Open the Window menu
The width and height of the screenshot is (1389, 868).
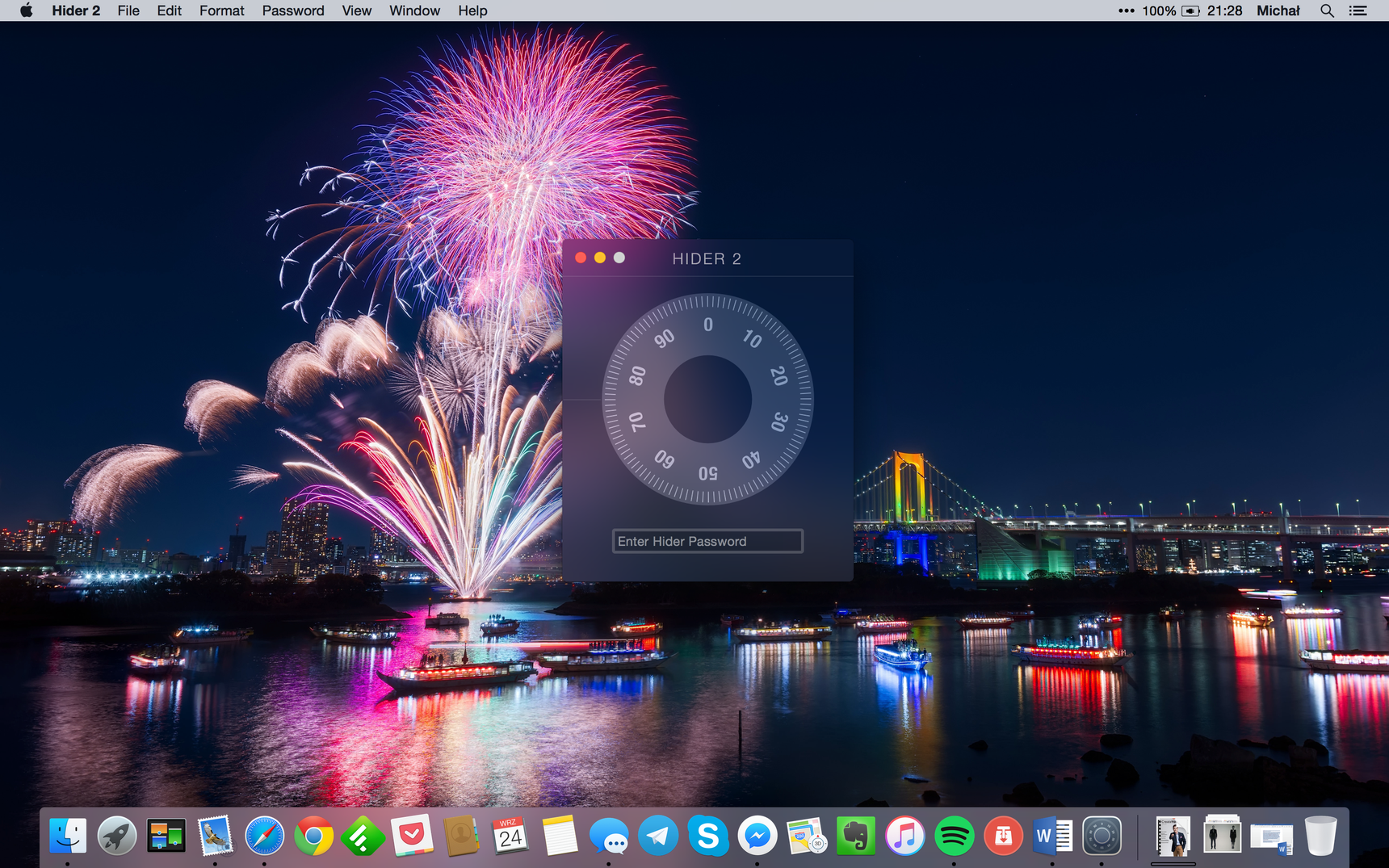[414, 10]
